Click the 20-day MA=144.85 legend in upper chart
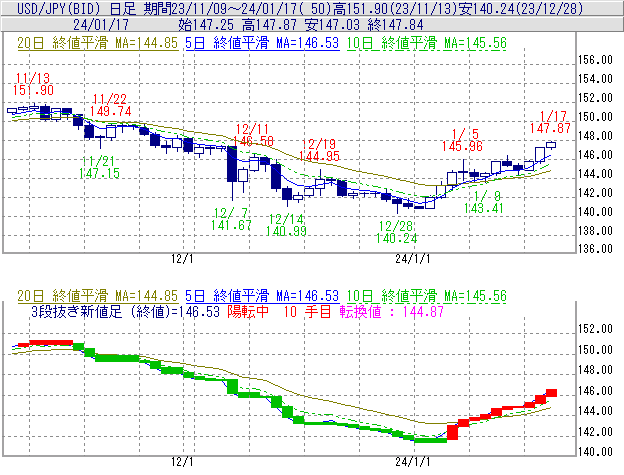 98,43
